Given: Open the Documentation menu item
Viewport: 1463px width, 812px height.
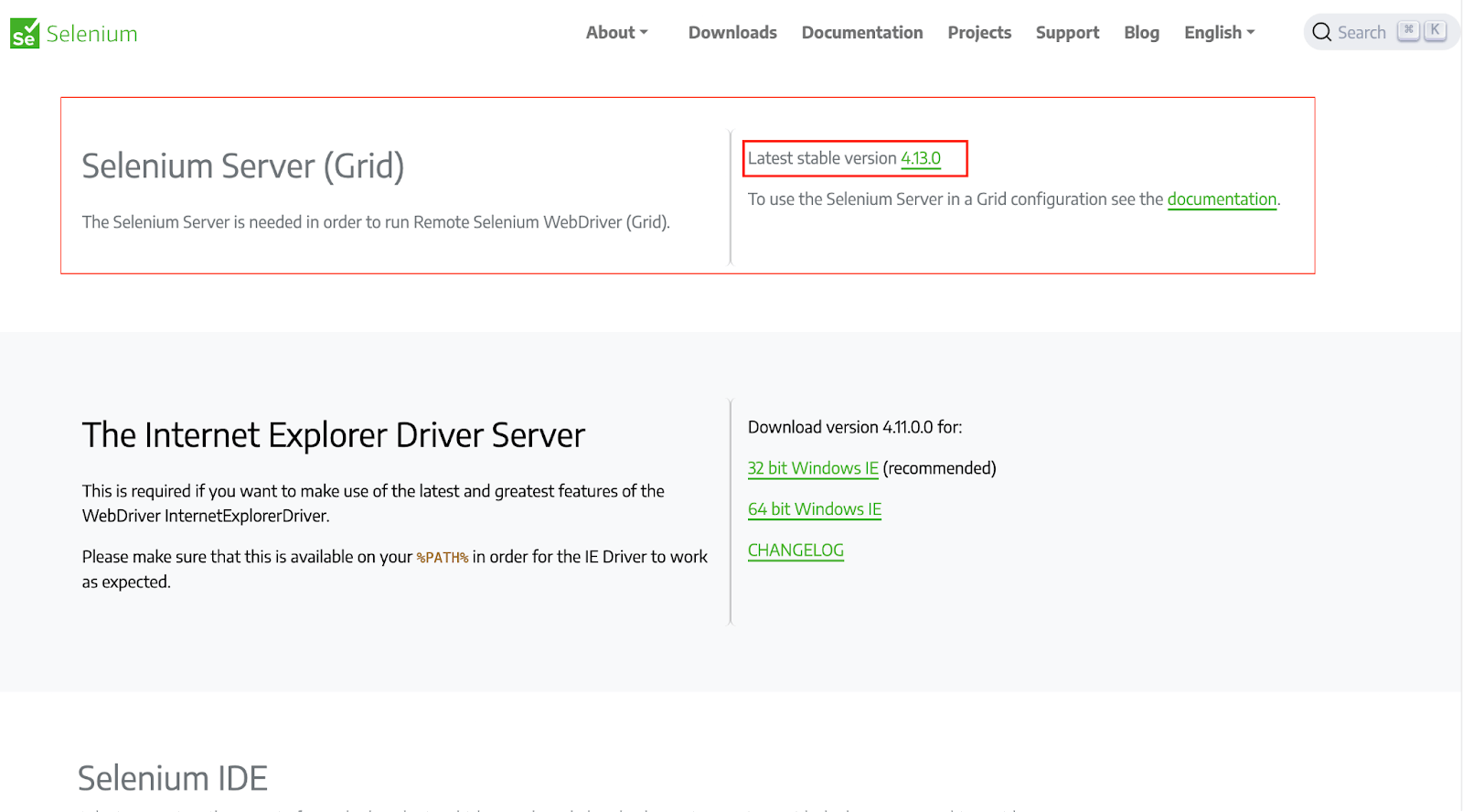Looking at the screenshot, I should pyautogui.click(x=862, y=32).
